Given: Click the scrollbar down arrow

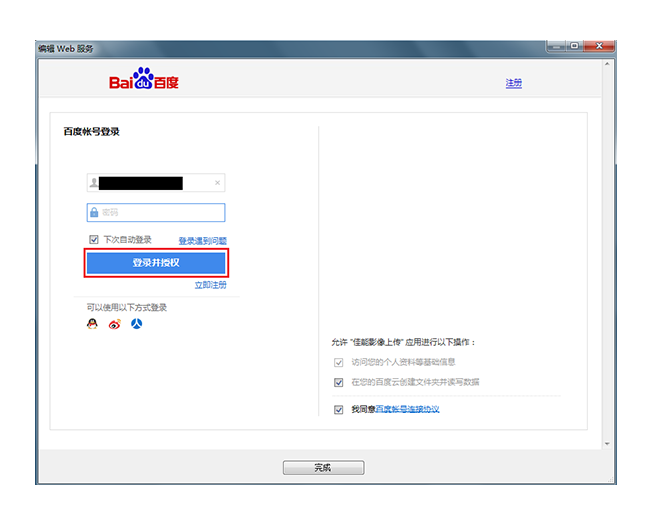Looking at the screenshot, I should [x=607, y=444].
